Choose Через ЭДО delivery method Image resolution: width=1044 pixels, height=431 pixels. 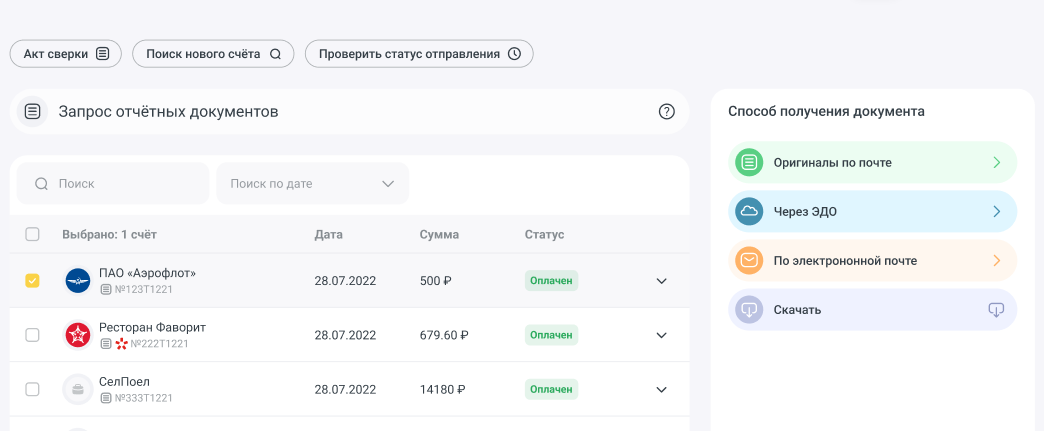tap(872, 211)
